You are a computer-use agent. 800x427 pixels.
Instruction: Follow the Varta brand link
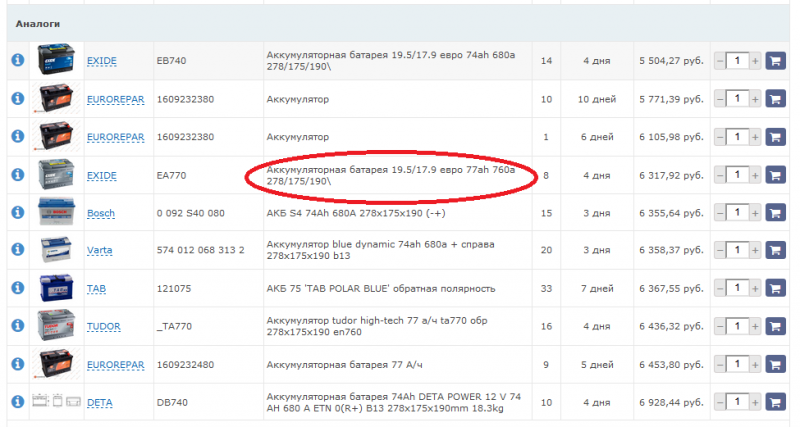99,250
